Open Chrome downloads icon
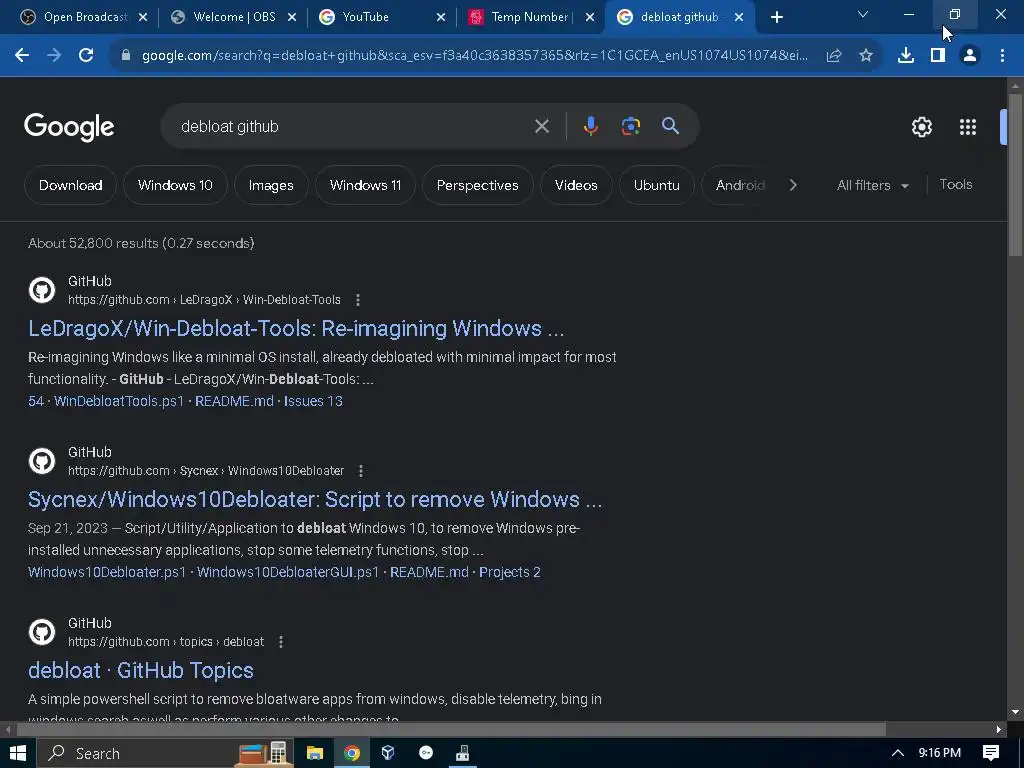Image resolution: width=1024 pixels, height=768 pixels. [906, 56]
